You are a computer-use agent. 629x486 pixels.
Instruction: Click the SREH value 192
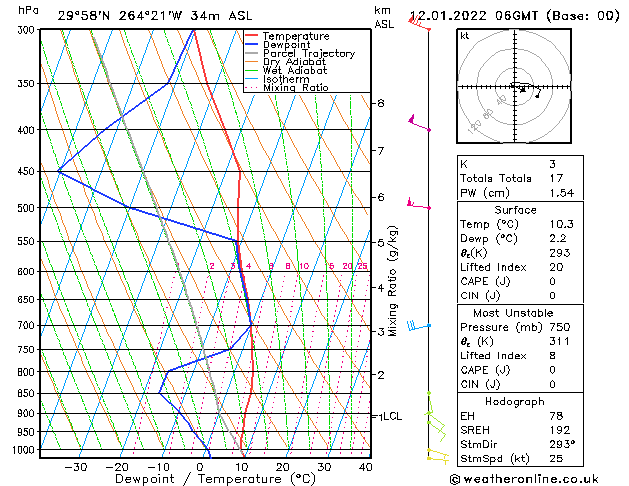pyautogui.click(x=560, y=430)
